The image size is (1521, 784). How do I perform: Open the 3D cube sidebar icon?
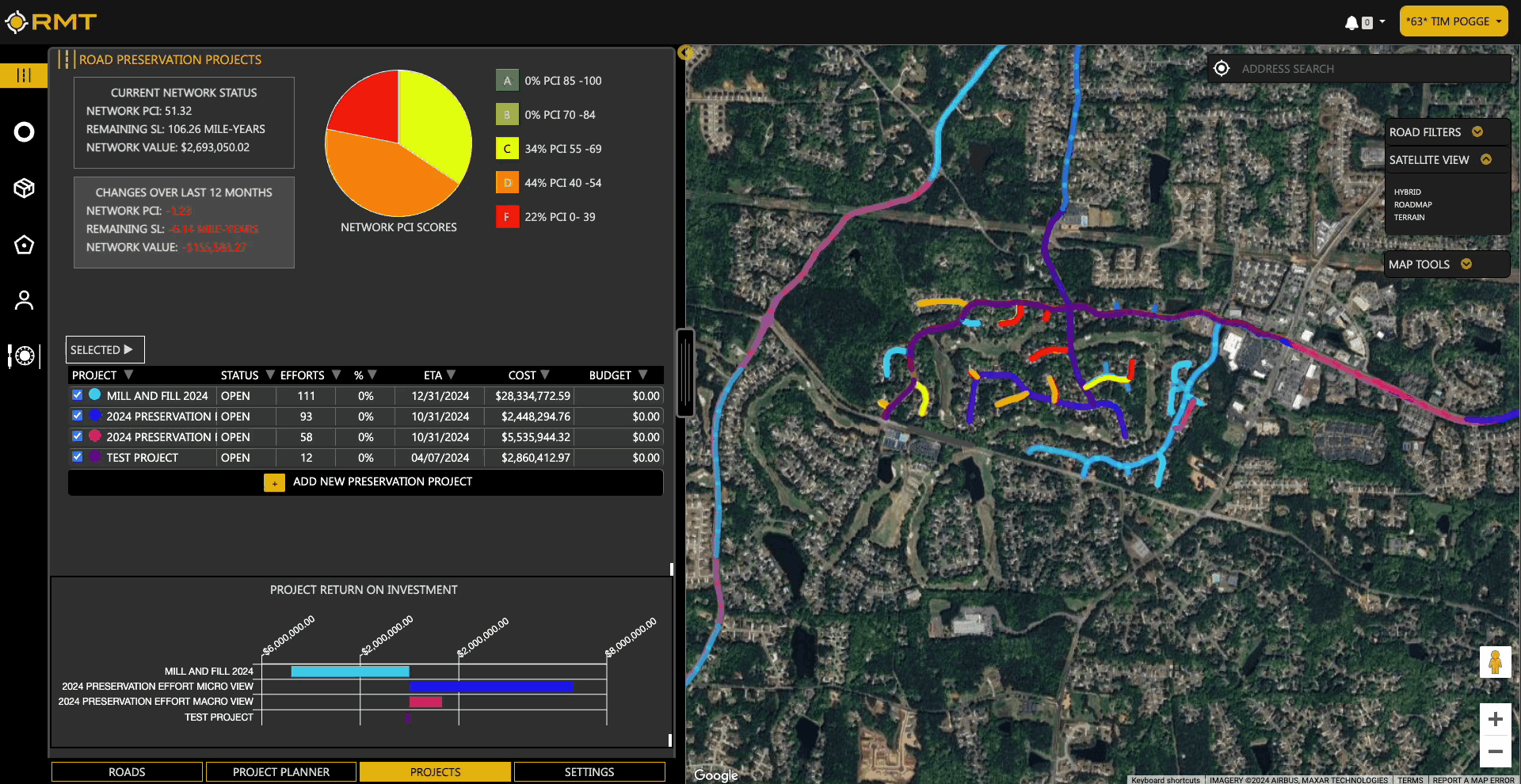tap(24, 188)
